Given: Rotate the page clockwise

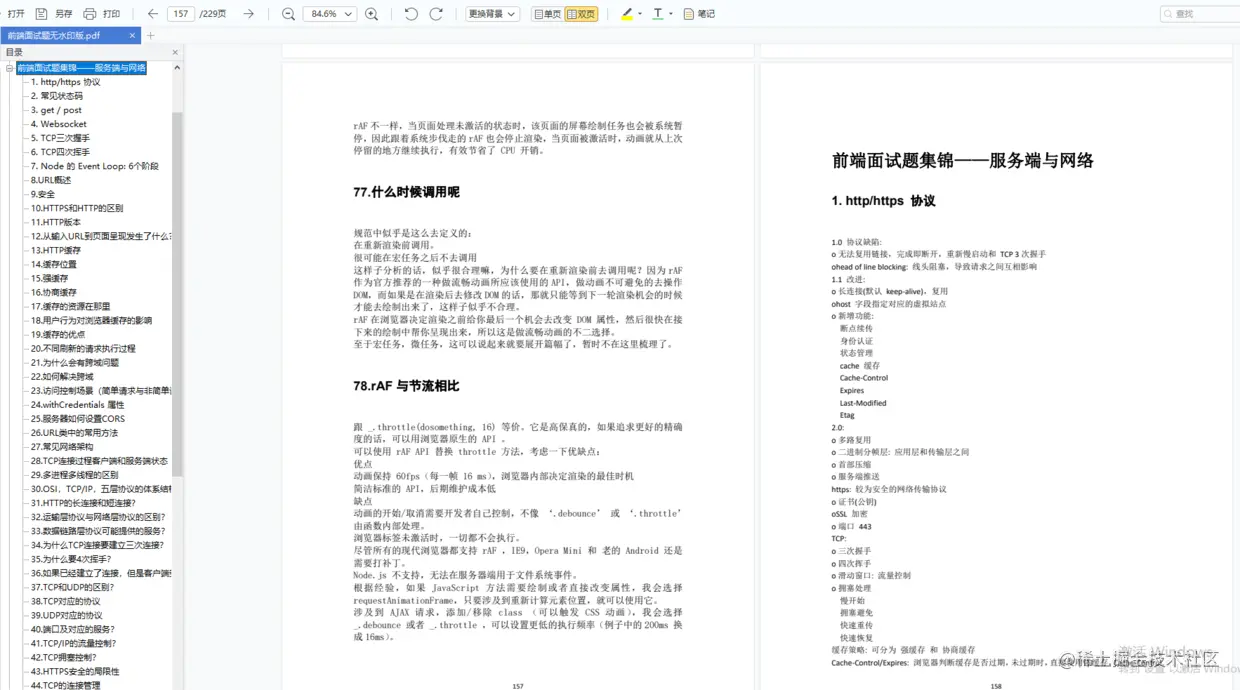Looking at the screenshot, I should tap(436, 14).
